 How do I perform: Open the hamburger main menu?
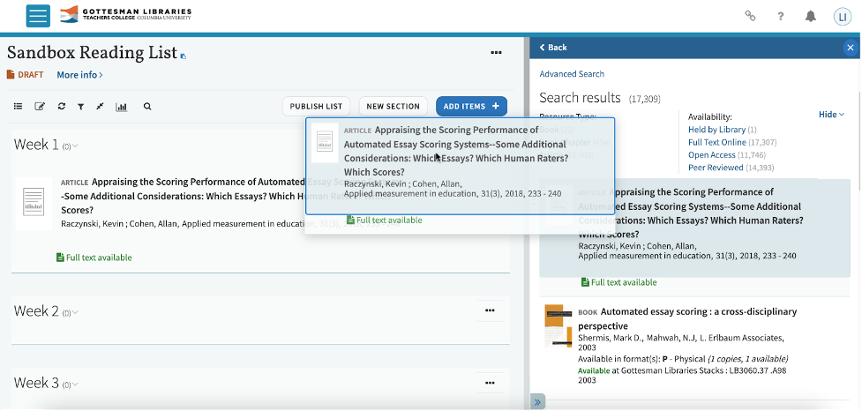coord(38,16)
